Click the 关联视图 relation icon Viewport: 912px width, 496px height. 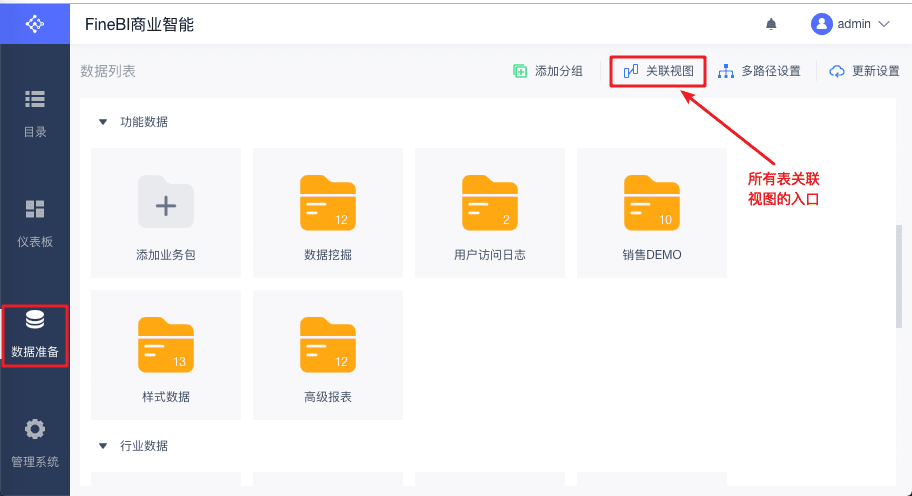(631, 71)
